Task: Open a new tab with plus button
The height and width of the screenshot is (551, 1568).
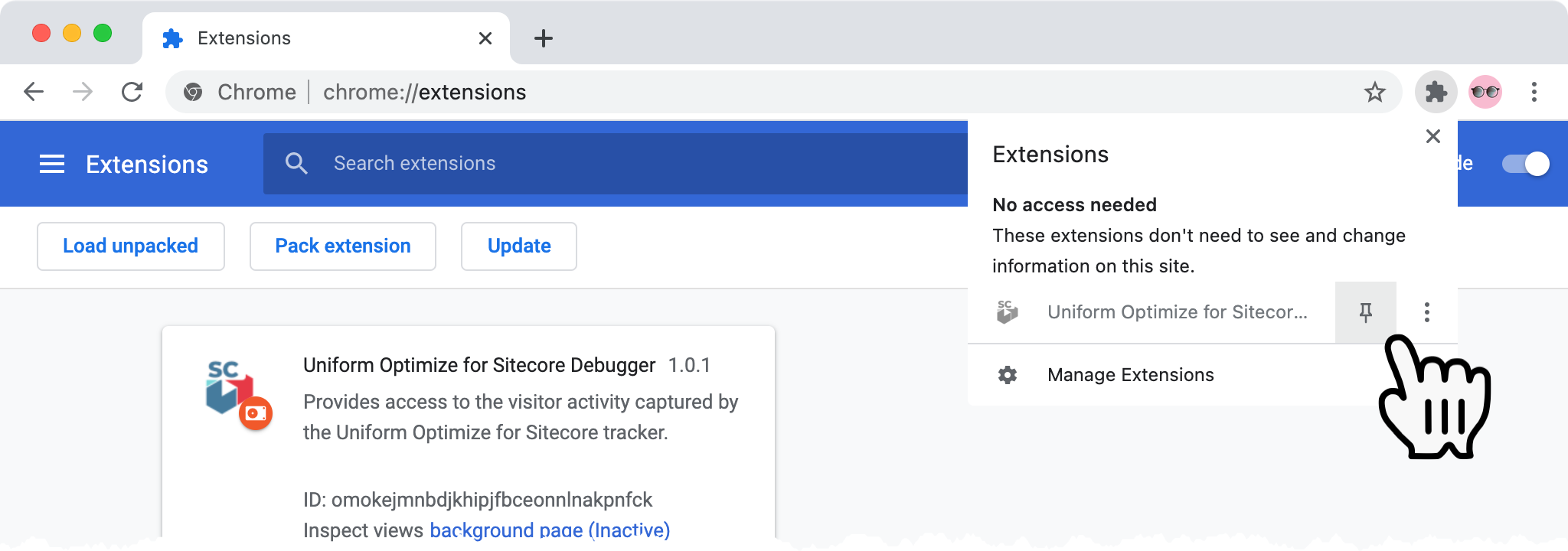Action: point(544,38)
